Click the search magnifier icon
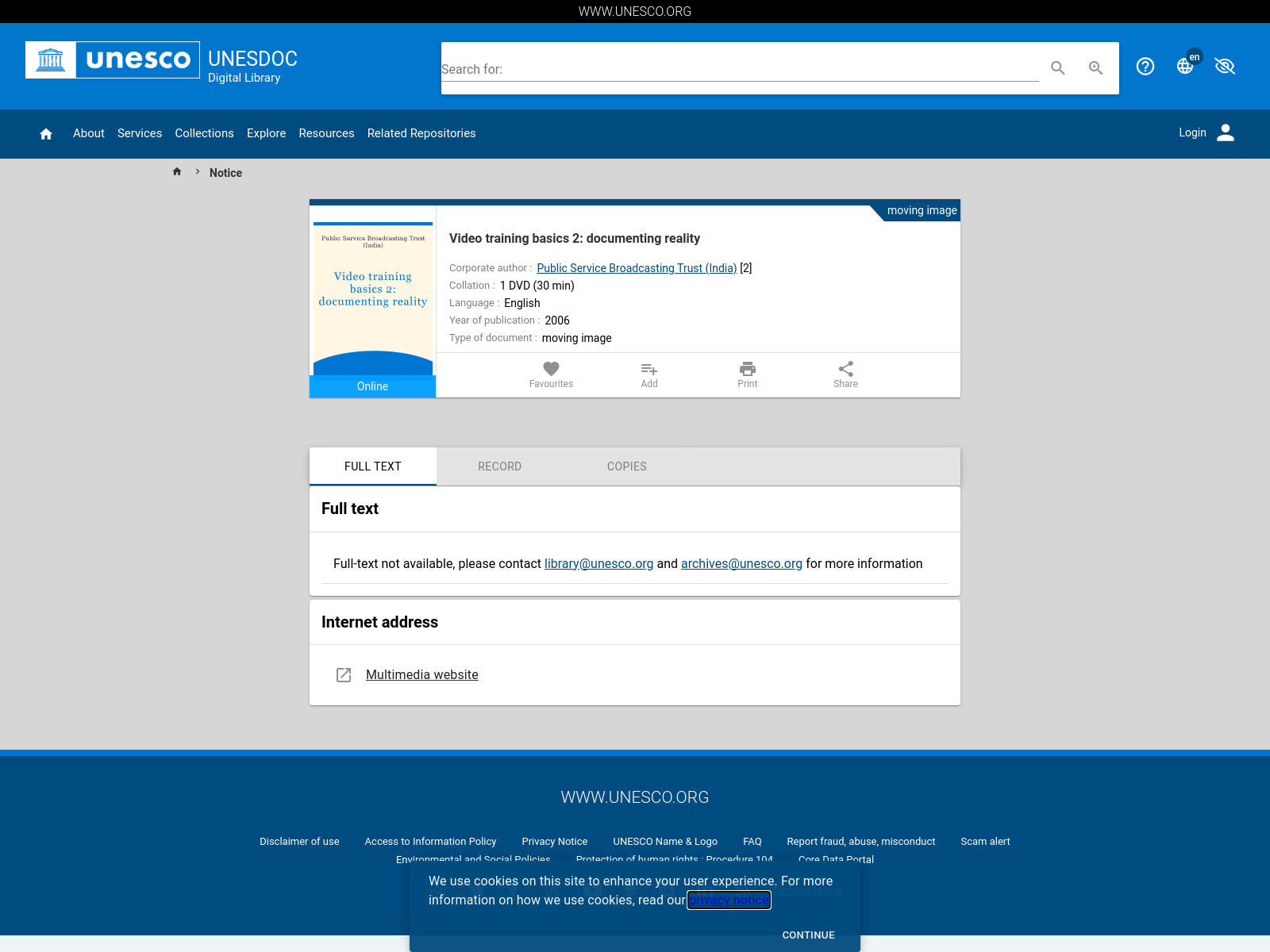 [1058, 68]
